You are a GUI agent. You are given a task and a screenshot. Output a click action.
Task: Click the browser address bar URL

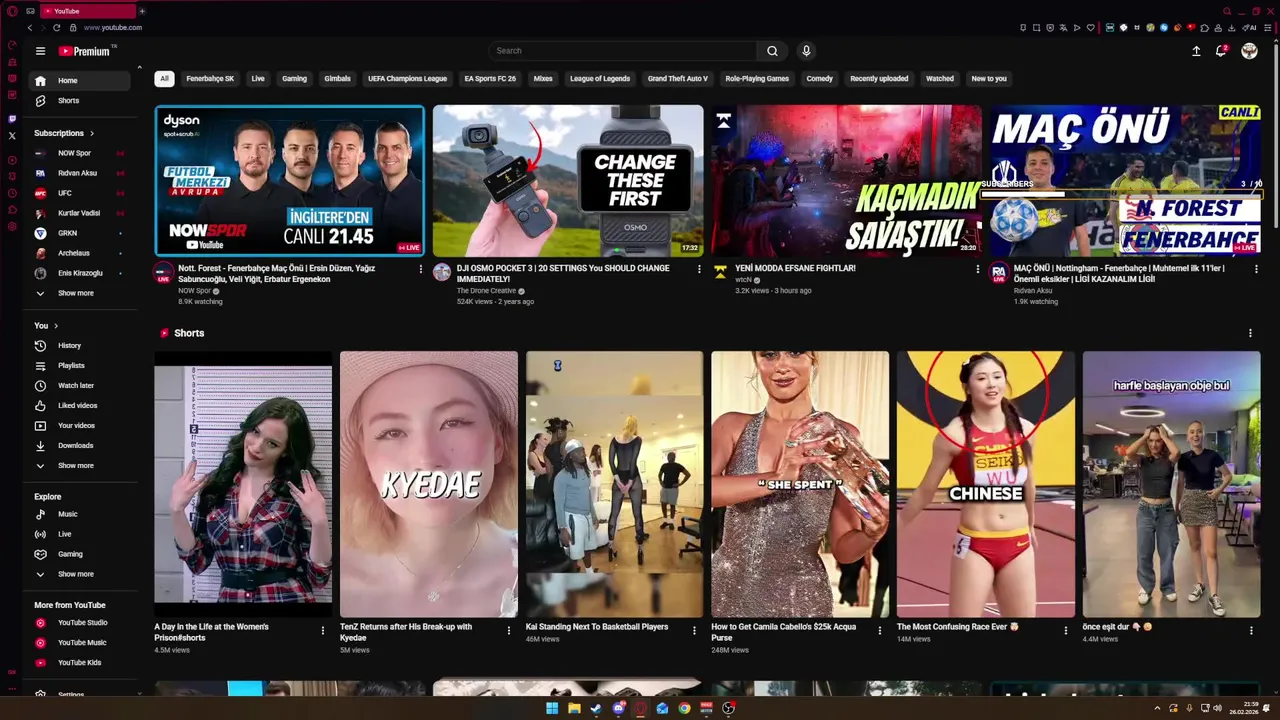113,28
